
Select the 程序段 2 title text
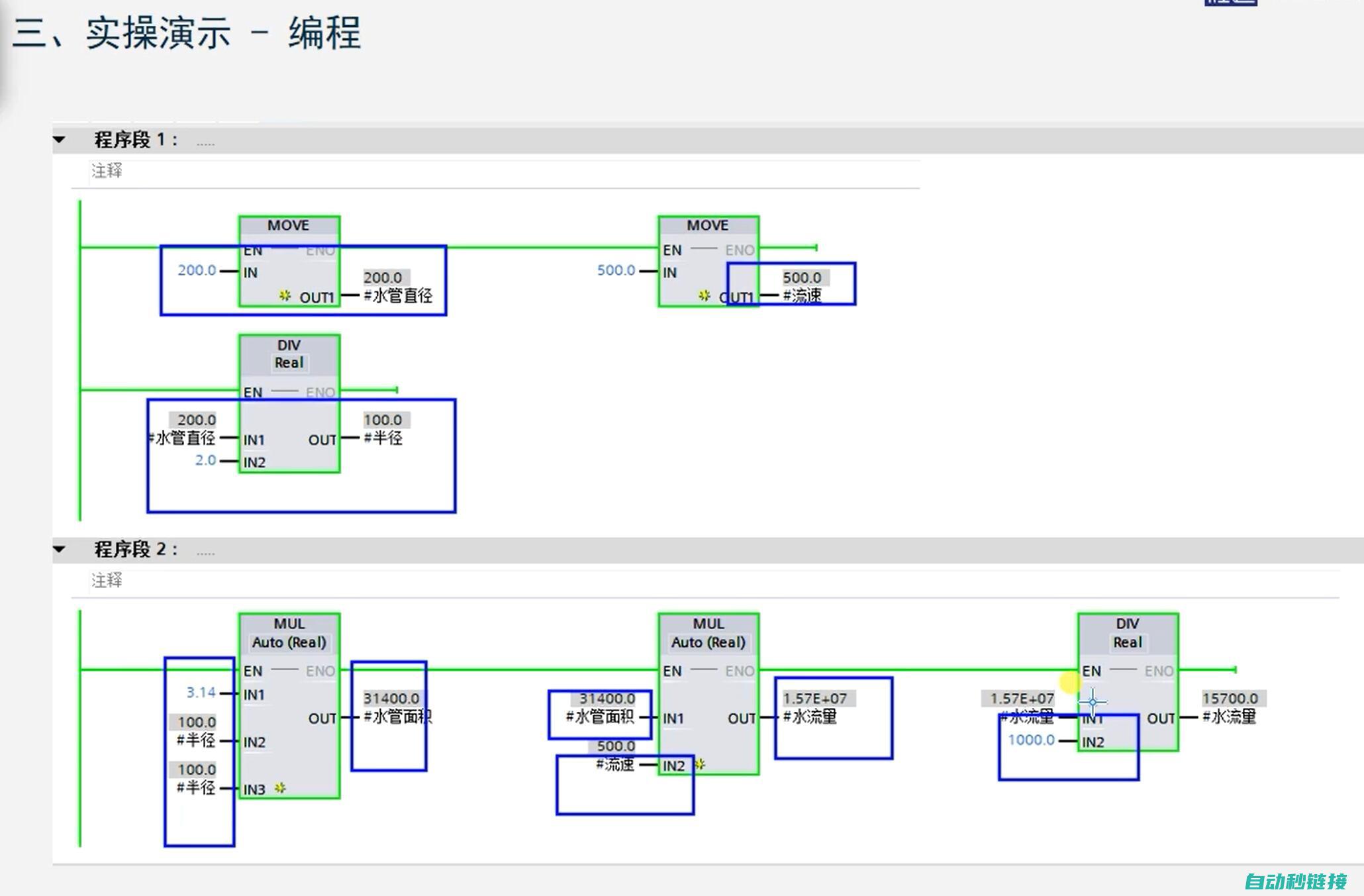(136, 549)
